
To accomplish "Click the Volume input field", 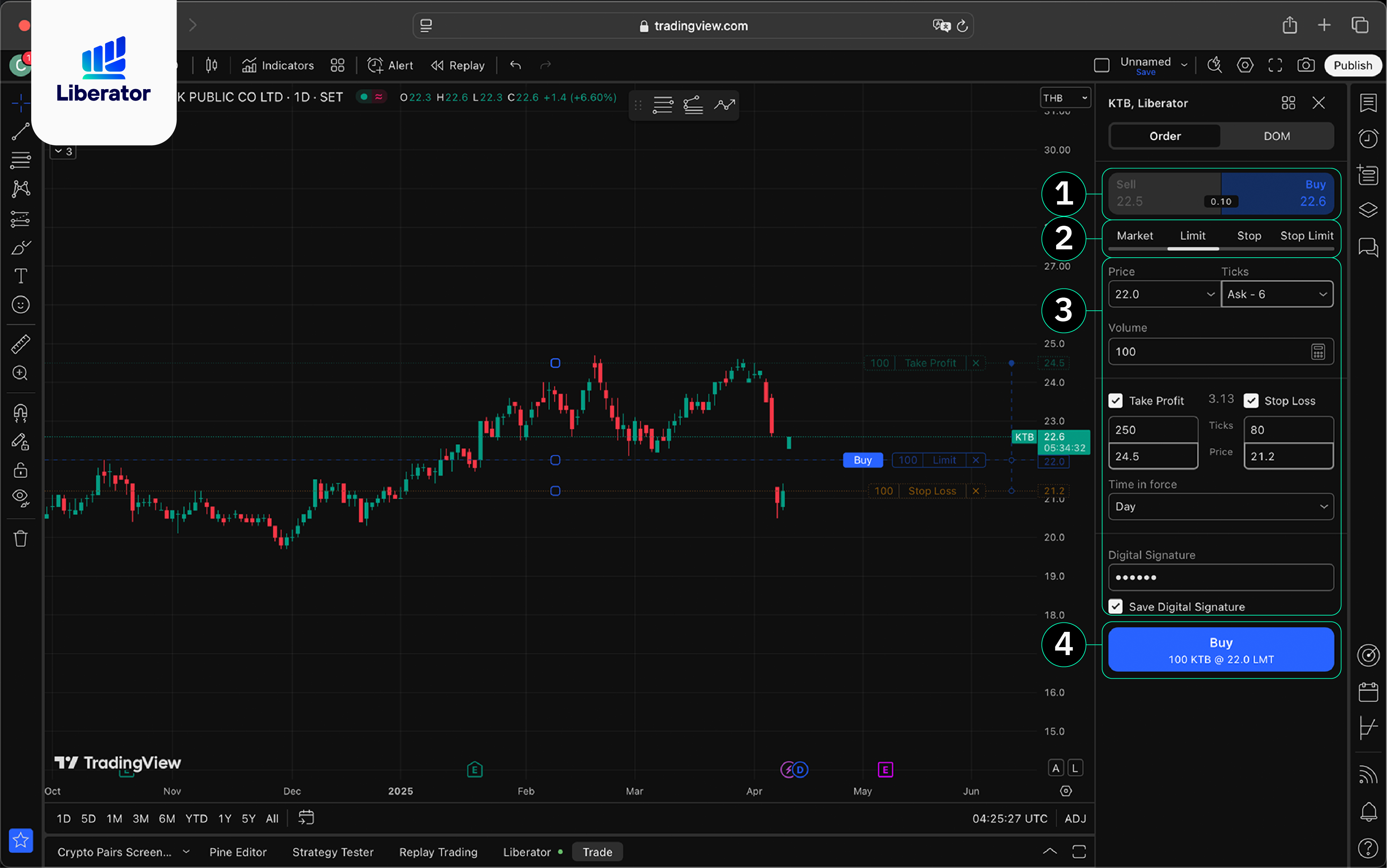I will click(1221, 352).
